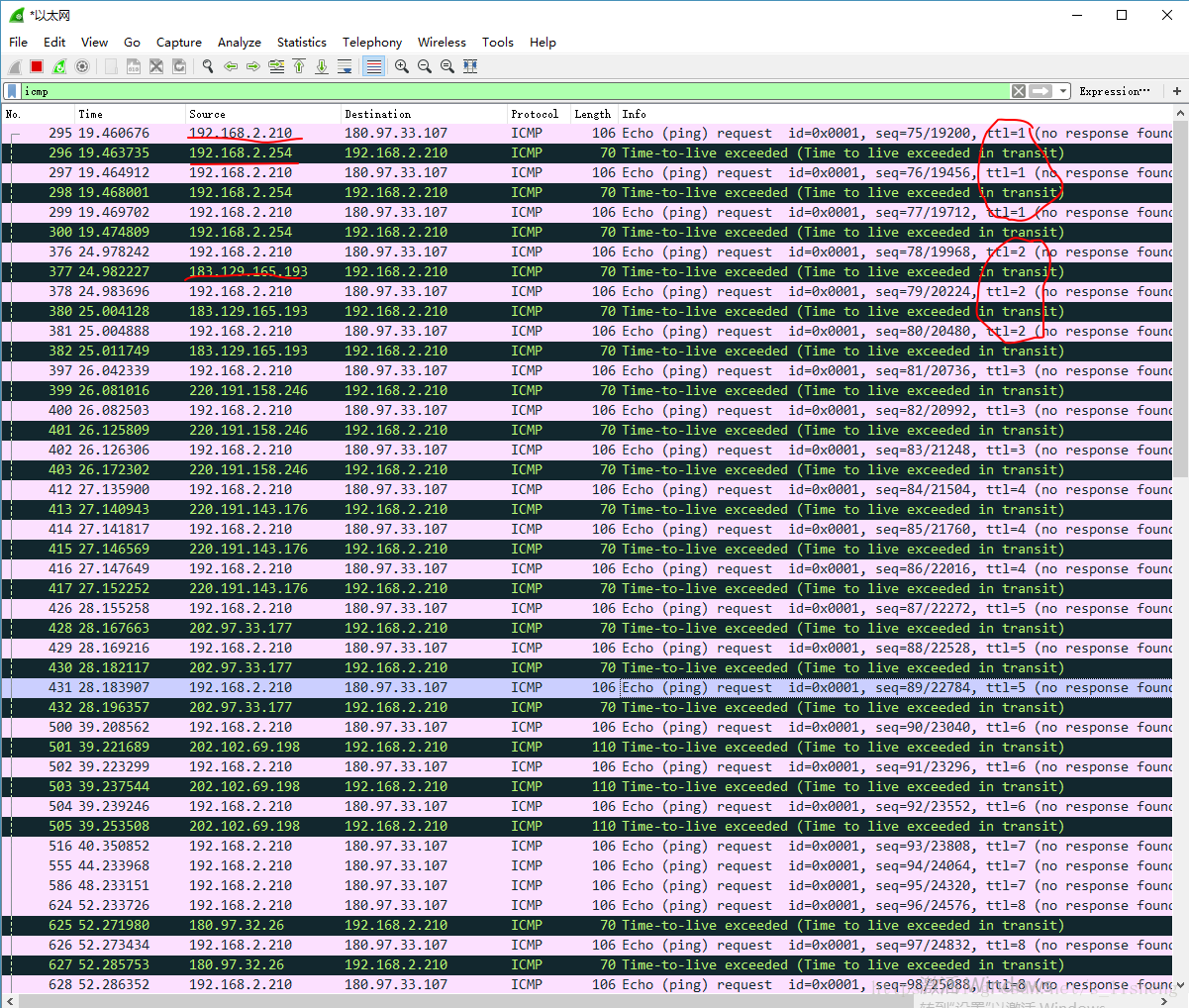
Task: Close this capture file from the toolbar
Action: click(156, 66)
